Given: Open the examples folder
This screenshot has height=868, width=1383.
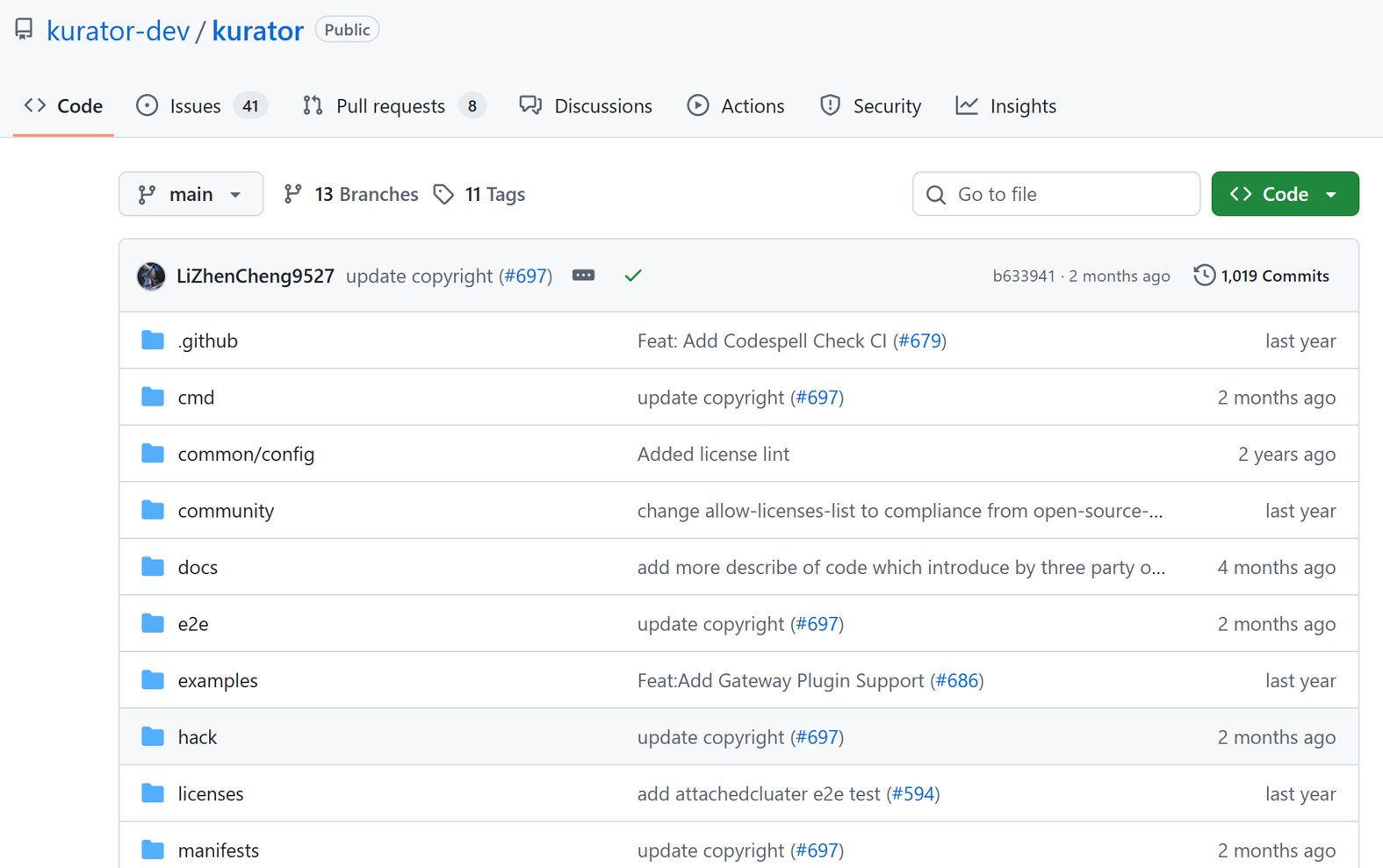Looking at the screenshot, I should tap(218, 680).
